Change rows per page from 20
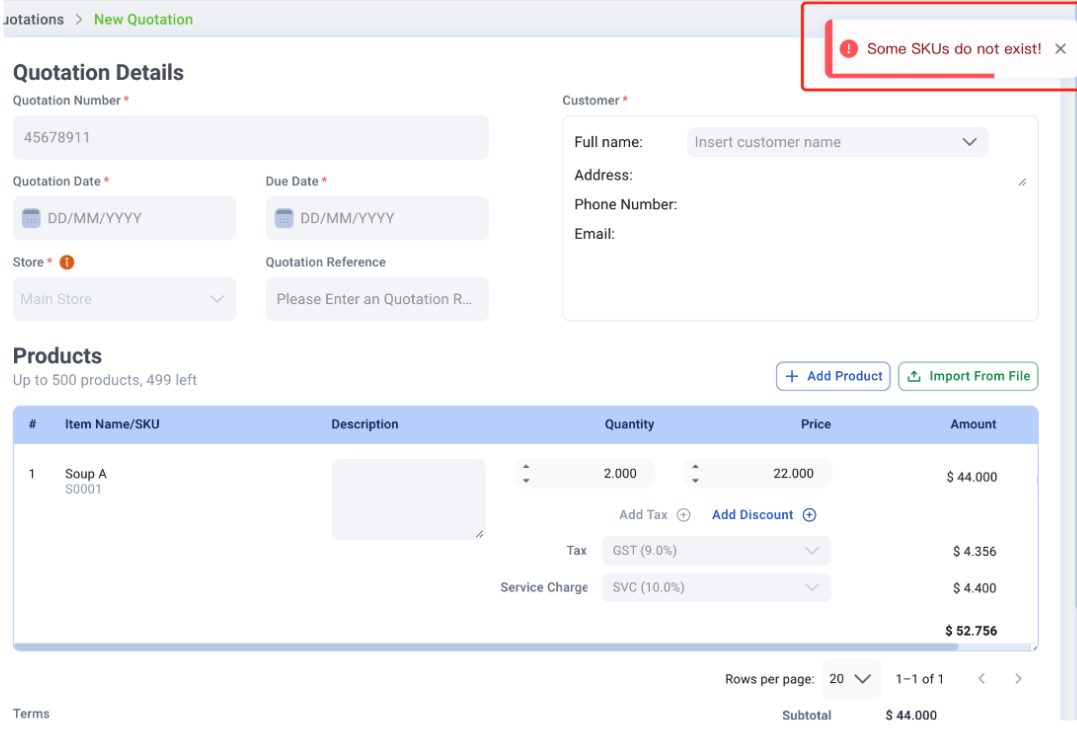The image size is (1077, 730). click(x=850, y=679)
